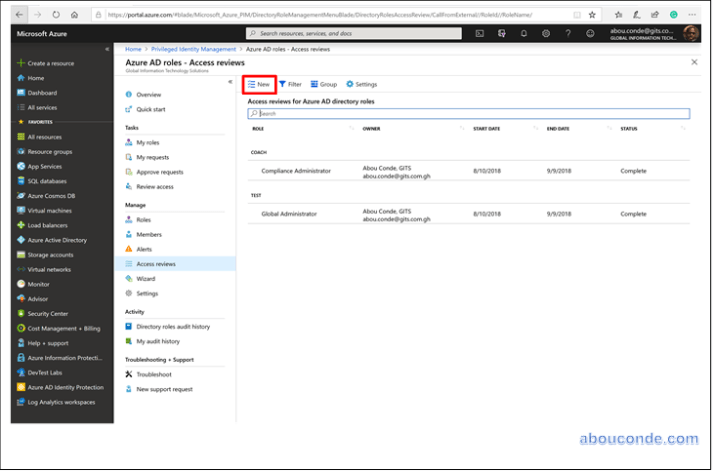Open the notifications bell icon

524,33
